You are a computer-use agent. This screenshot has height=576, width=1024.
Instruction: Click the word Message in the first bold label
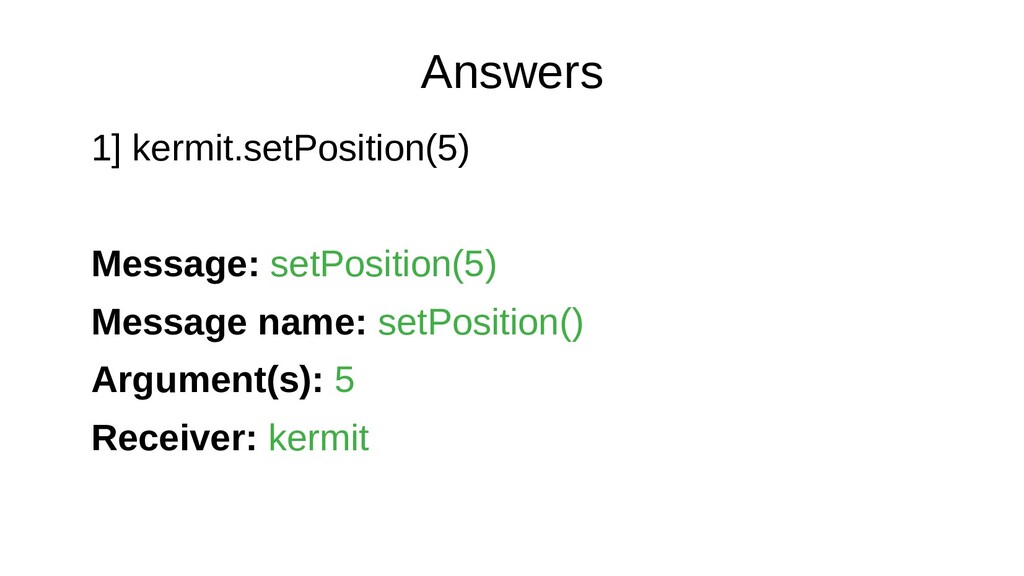click(170, 264)
